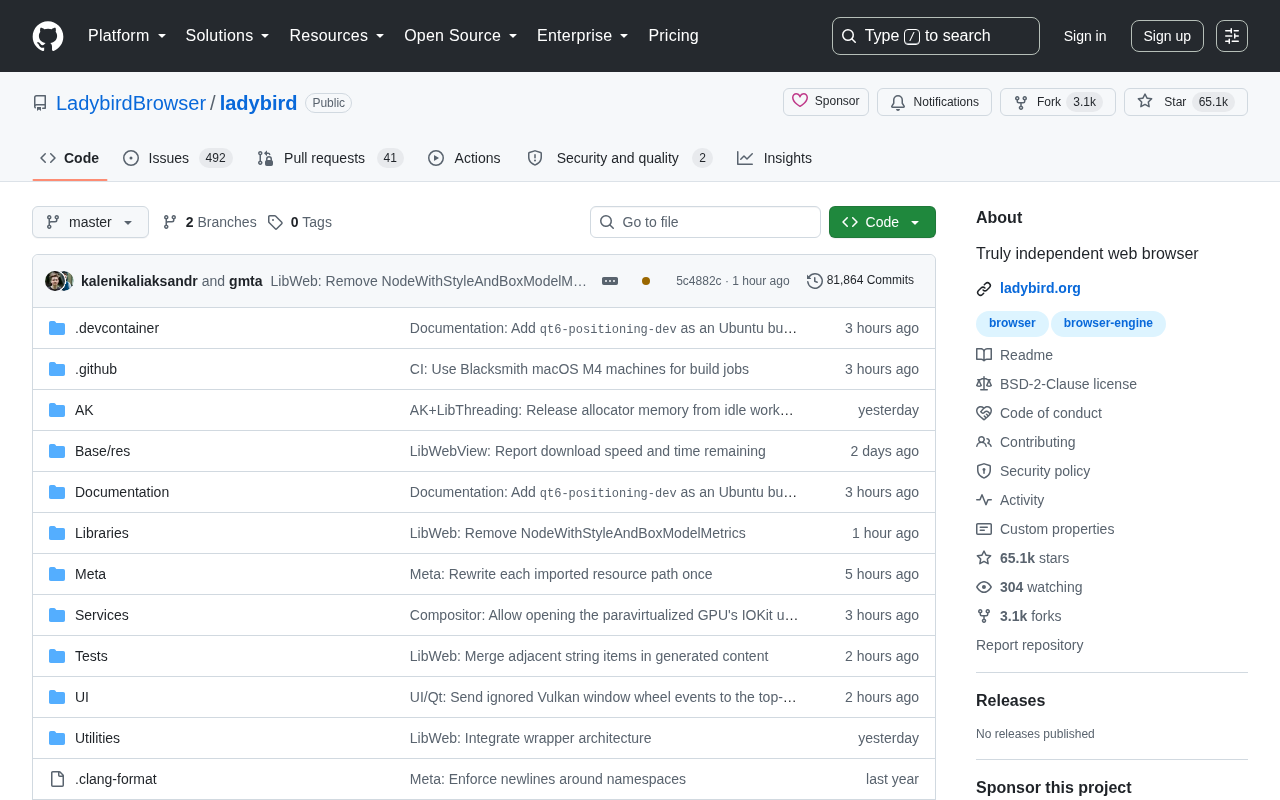1280x800 pixels.
Task: Click the folder icon for .devcontainer
Action: pos(57,328)
